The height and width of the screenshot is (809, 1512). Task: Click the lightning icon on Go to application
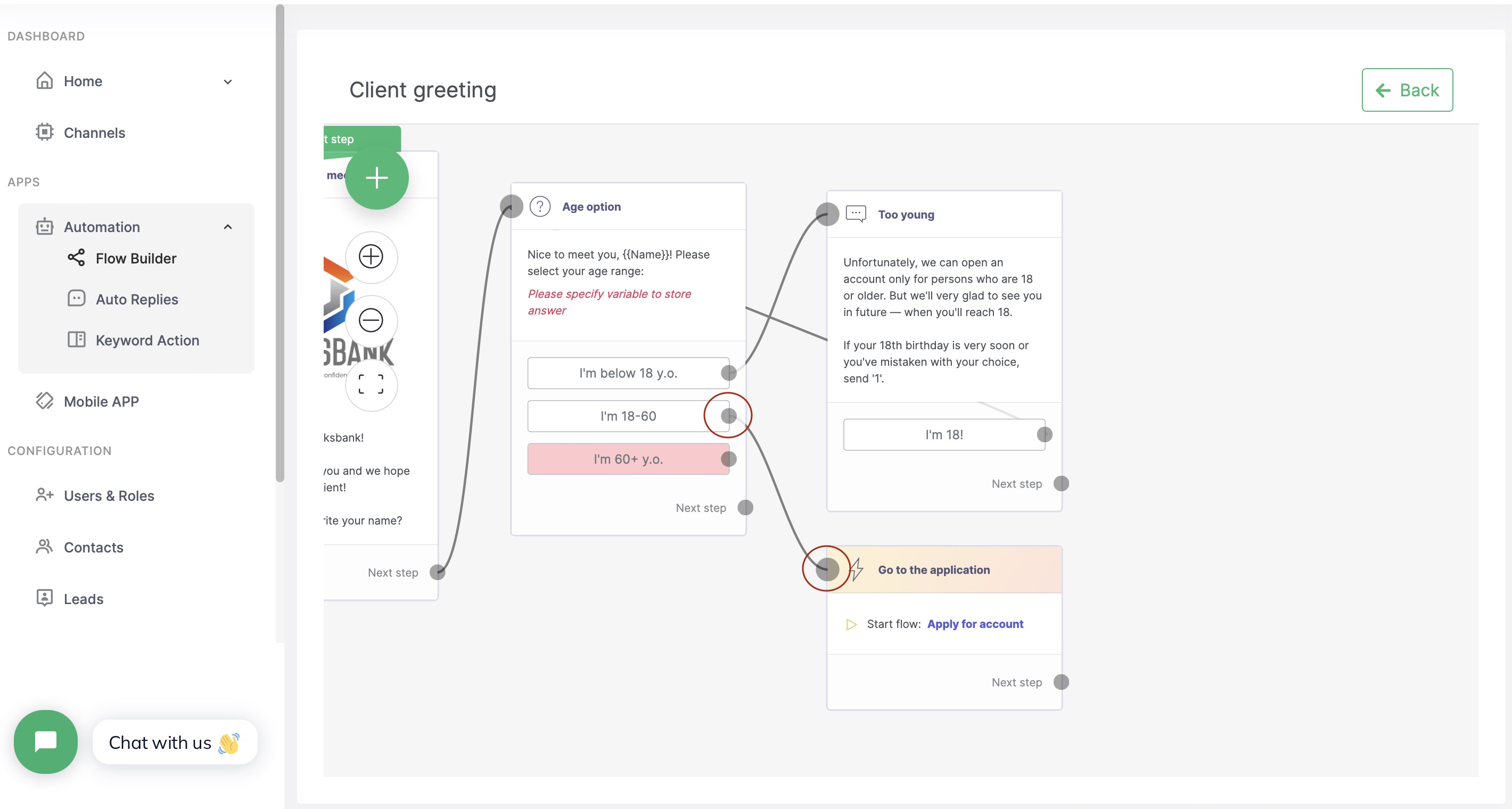(857, 569)
